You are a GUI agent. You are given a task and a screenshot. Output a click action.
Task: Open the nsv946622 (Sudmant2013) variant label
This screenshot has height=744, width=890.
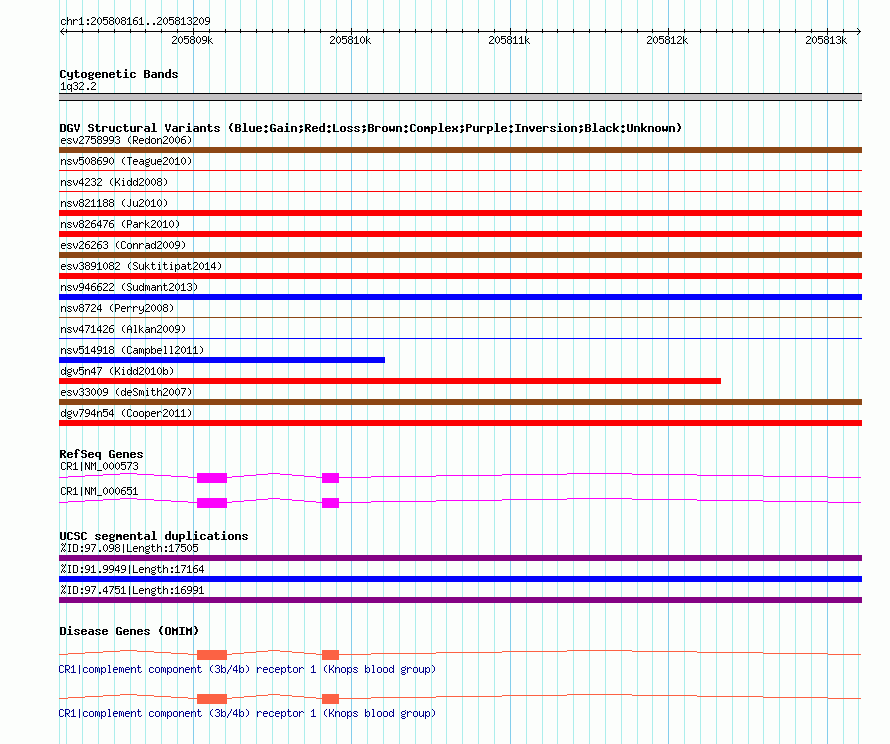tap(129, 287)
